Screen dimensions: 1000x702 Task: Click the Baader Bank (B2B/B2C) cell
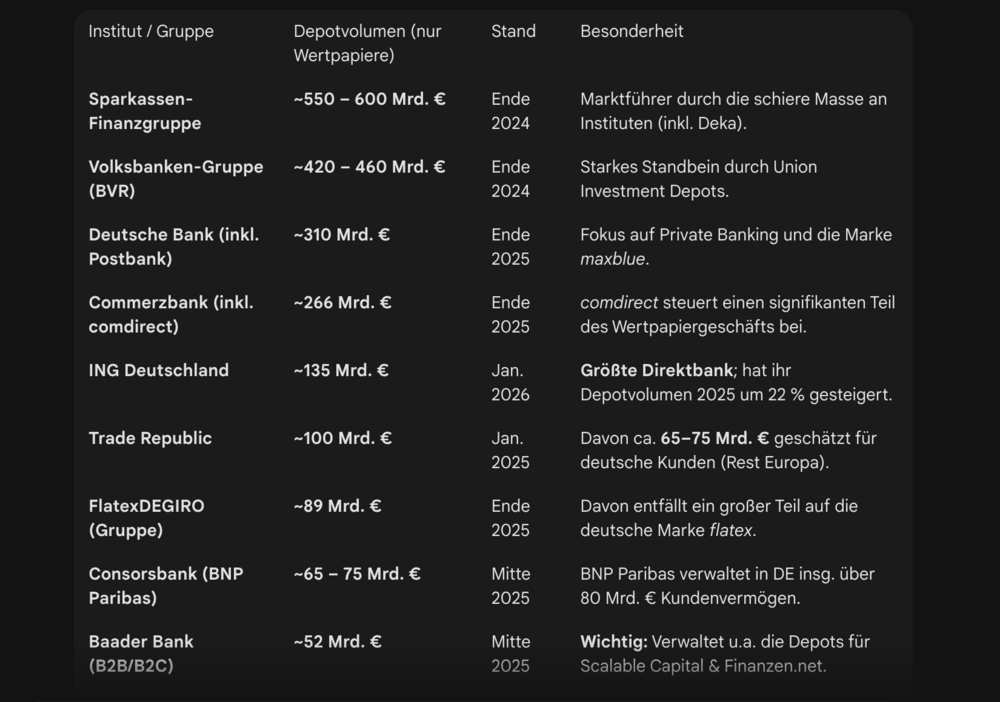[x=141, y=654]
